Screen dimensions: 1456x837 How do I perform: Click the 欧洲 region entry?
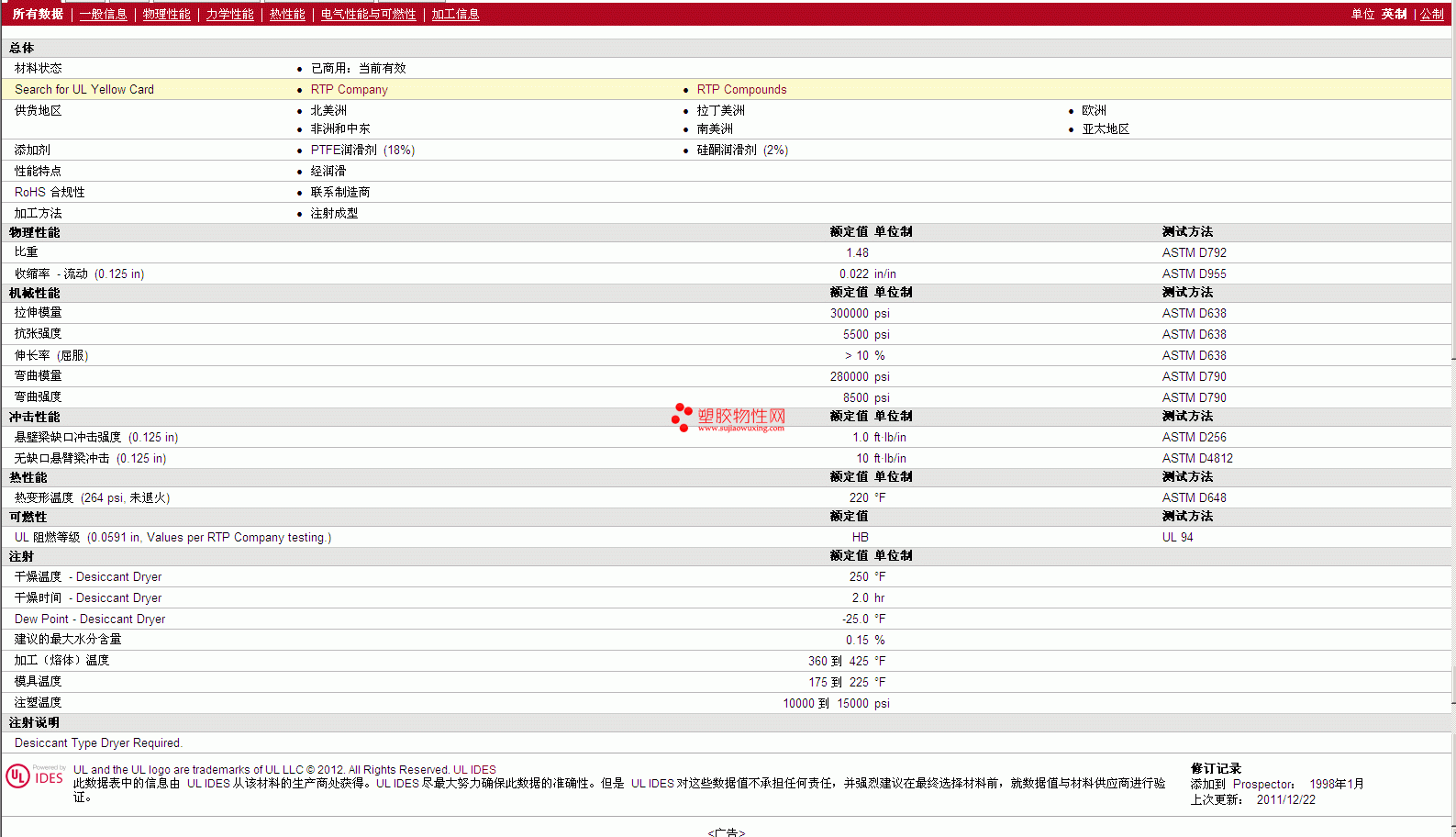(1094, 111)
